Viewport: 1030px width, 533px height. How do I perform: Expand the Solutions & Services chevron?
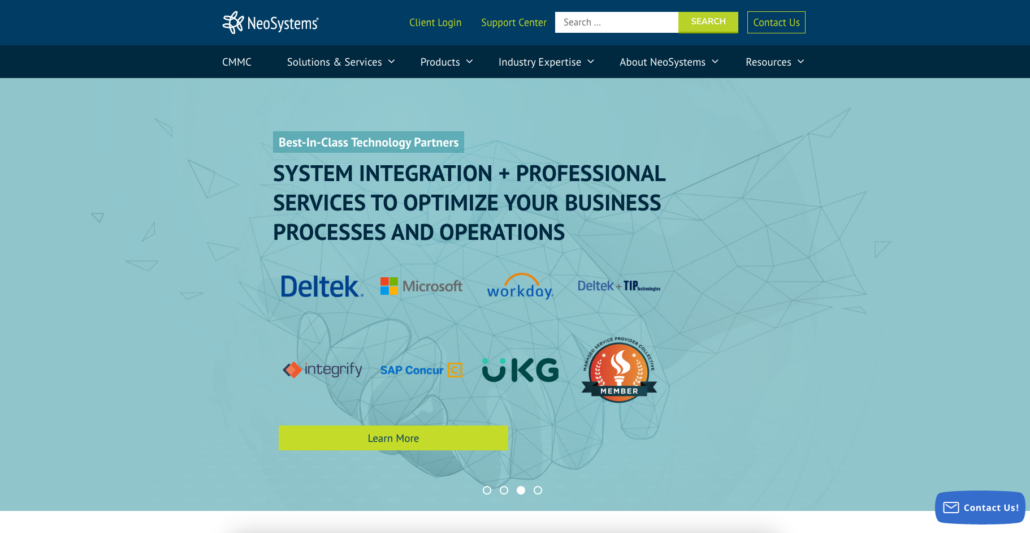tap(392, 62)
